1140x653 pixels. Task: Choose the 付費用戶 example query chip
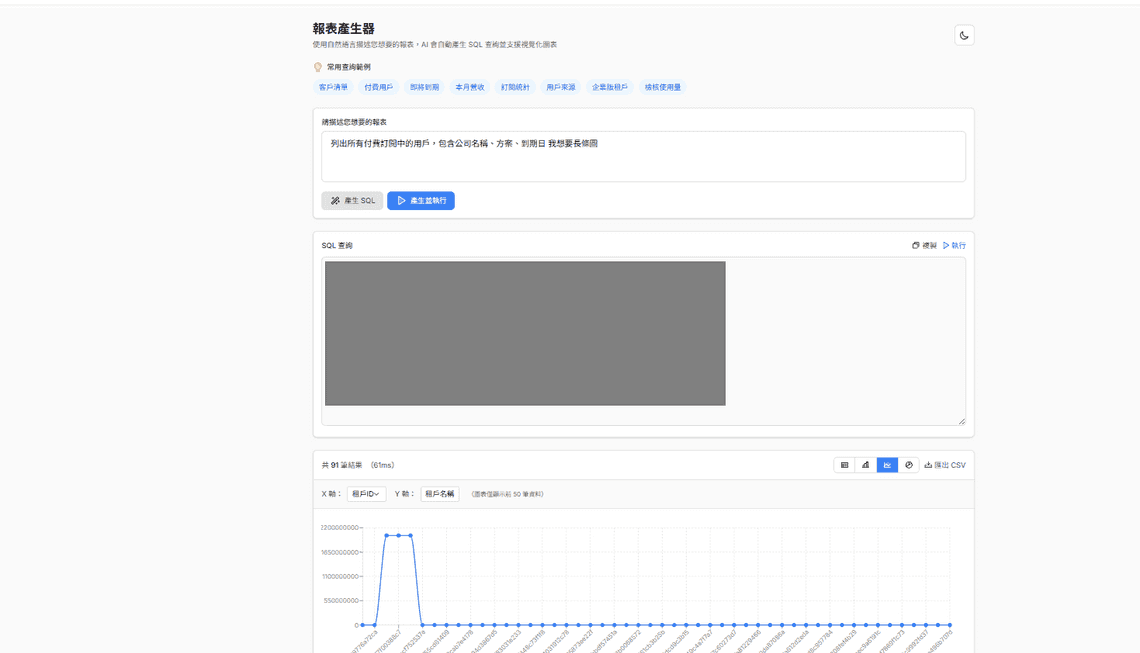click(x=378, y=87)
